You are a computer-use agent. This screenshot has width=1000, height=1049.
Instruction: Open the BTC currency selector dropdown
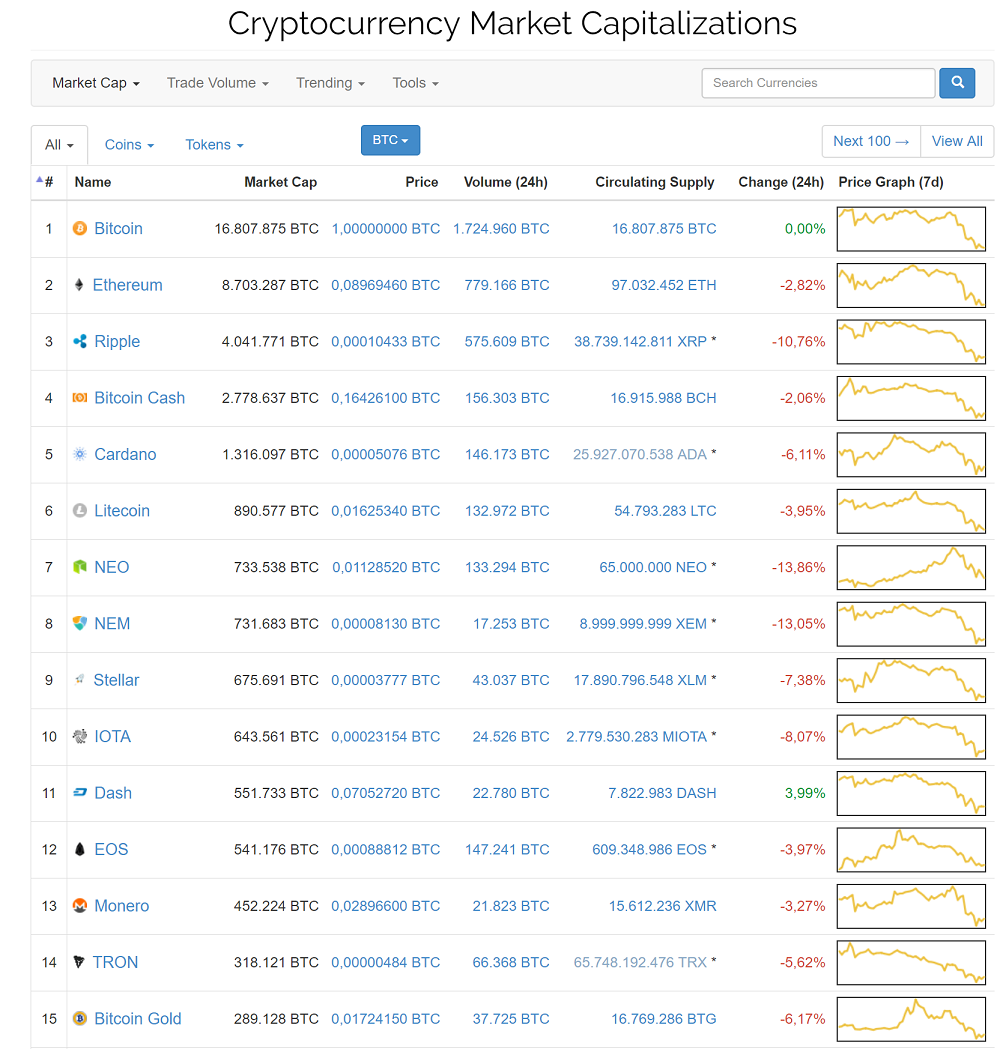pos(391,140)
